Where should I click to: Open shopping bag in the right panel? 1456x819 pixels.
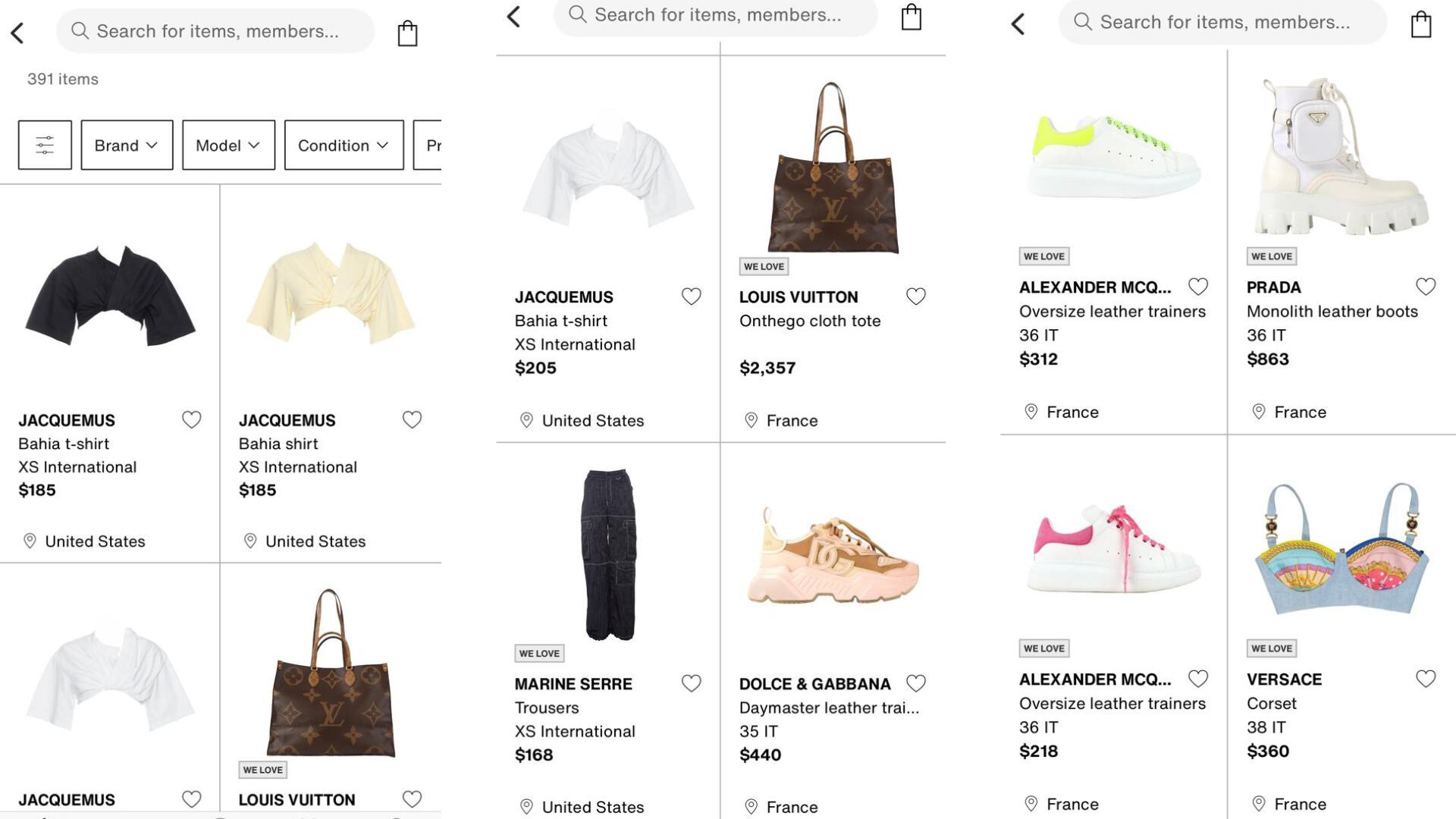point(1420,24)
